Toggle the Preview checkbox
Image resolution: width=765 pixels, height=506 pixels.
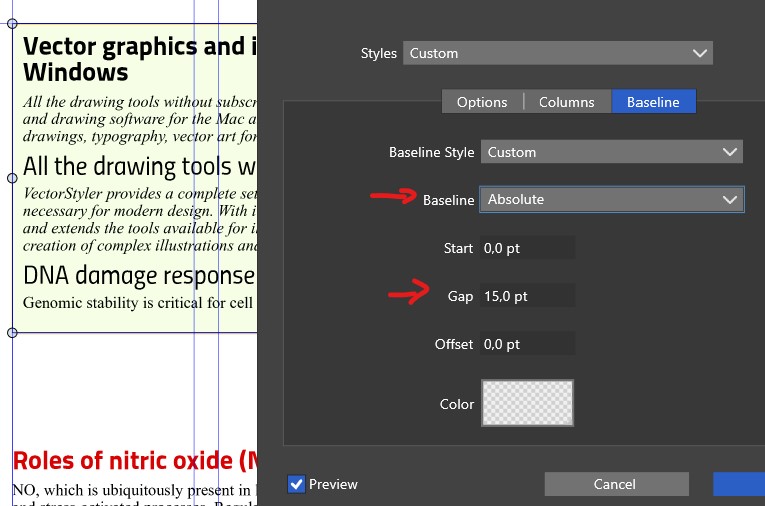tap(297, 484)
